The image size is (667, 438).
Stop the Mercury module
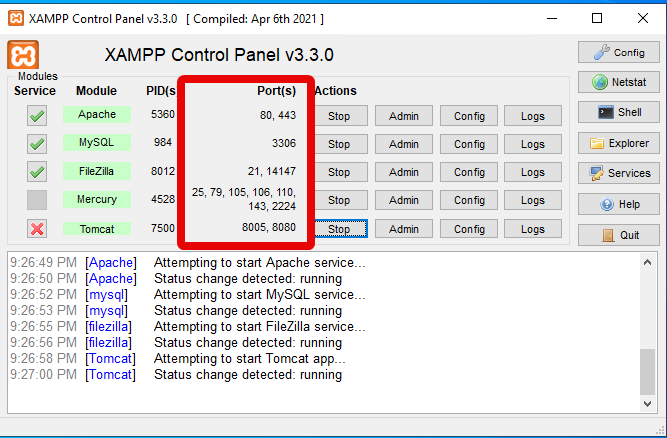[x=339, y=200]
